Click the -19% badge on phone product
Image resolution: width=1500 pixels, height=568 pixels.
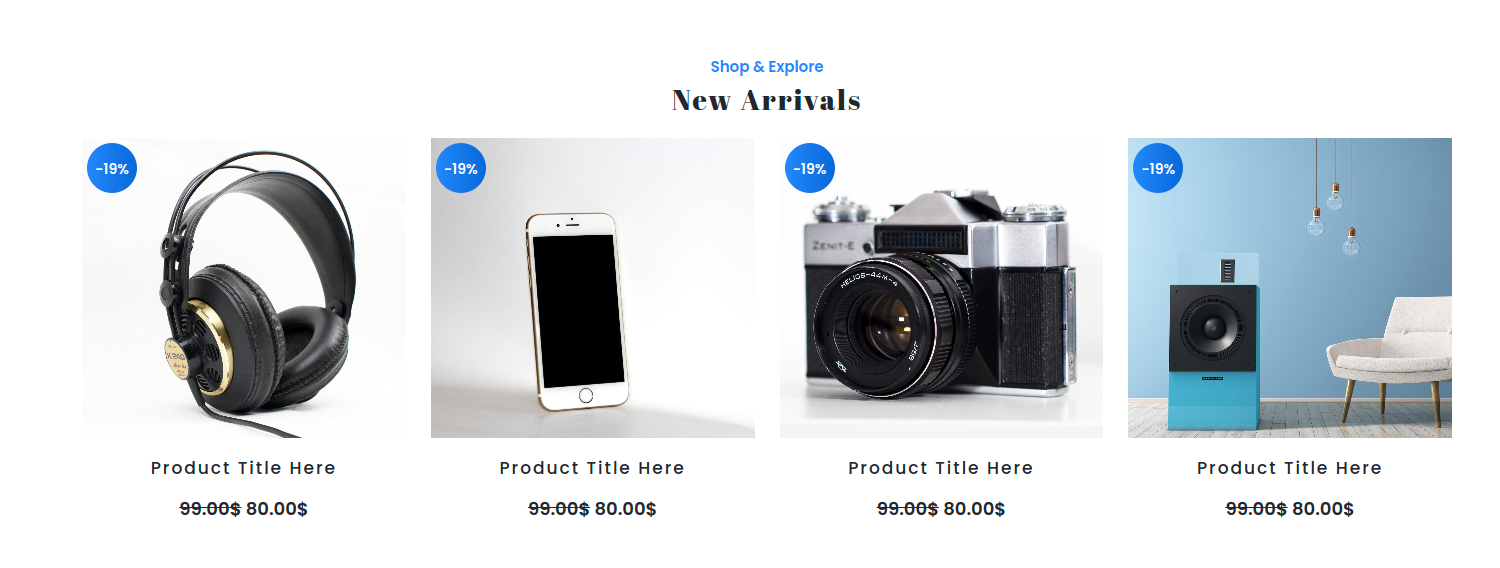[x=461, y=168]
